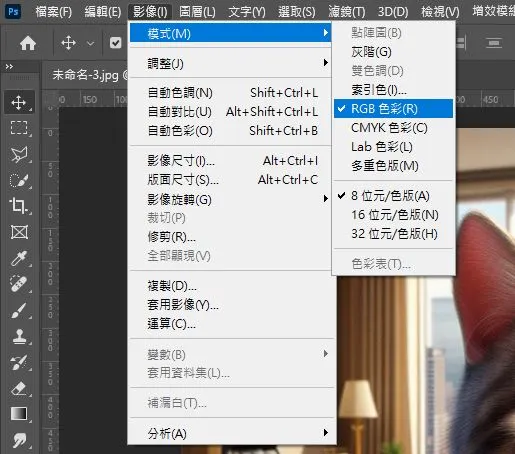Open the 檢視(V) menu
The width and height of the screenshot is (515, 454).
[x=440, y=12]
